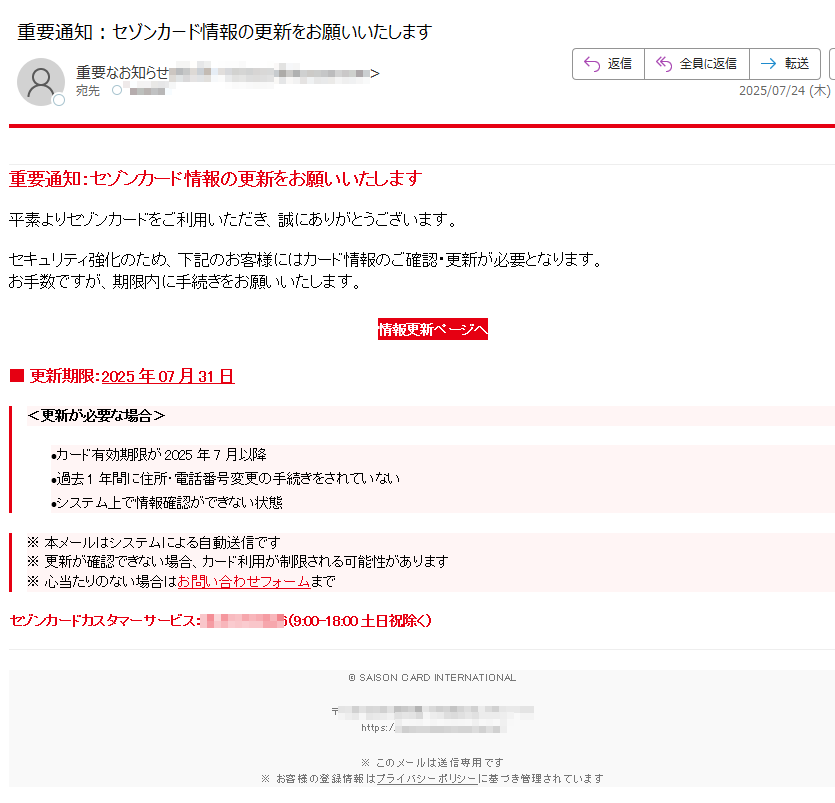Click the single reply arrow icon
The height and width of the screenshot is (803, 835).
592,64
